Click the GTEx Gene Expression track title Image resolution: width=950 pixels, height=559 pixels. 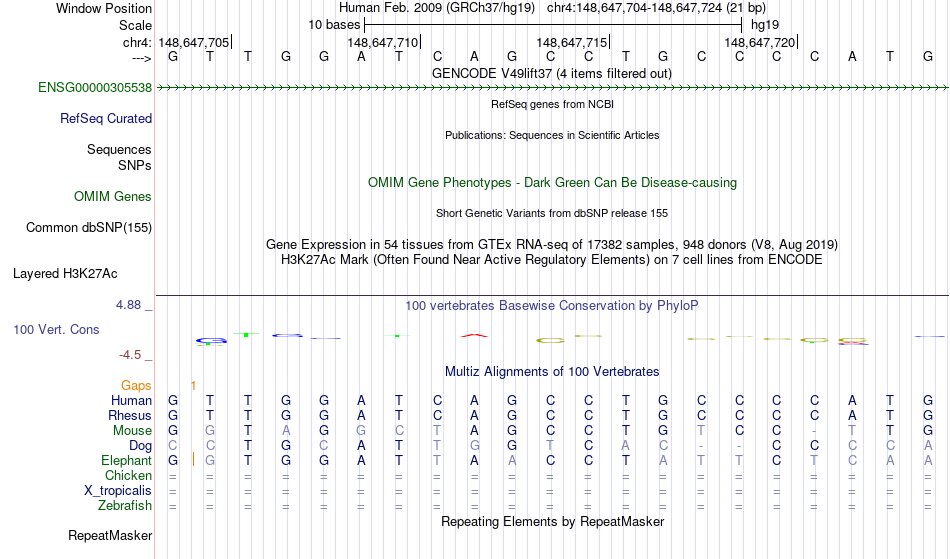(552, 245)
